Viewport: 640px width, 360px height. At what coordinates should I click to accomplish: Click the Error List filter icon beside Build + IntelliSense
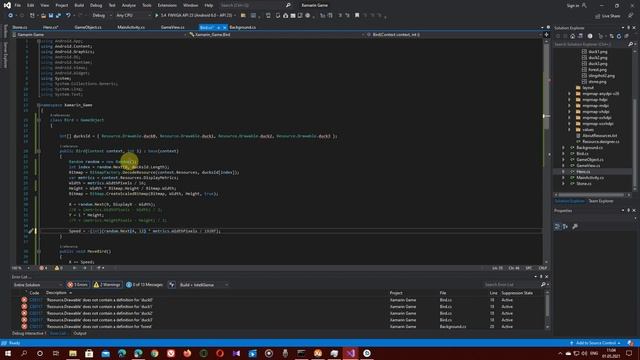coord(172,285)
